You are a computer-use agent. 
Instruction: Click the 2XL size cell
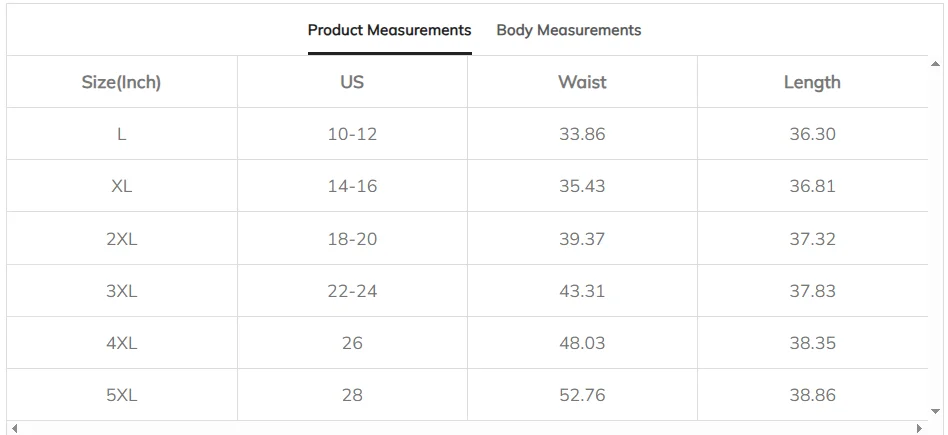point(121,239)
